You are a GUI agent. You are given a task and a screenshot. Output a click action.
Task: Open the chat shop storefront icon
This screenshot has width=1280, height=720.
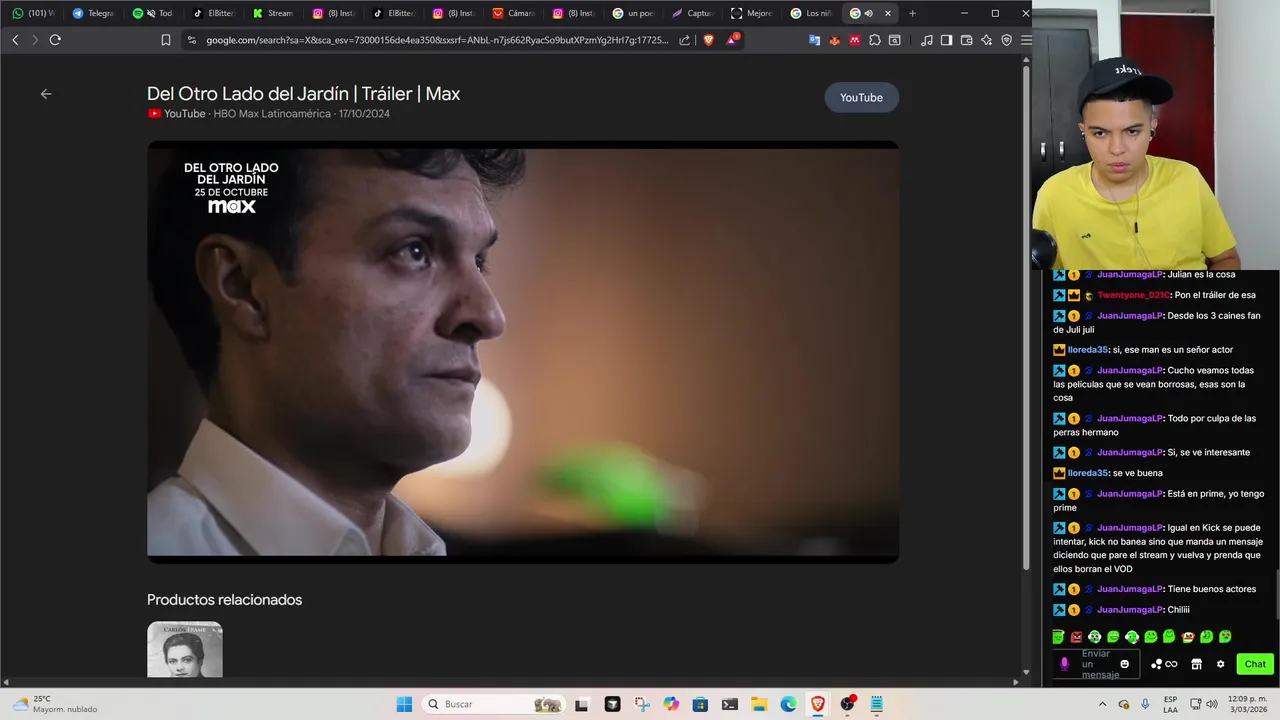pos(1196,664)
